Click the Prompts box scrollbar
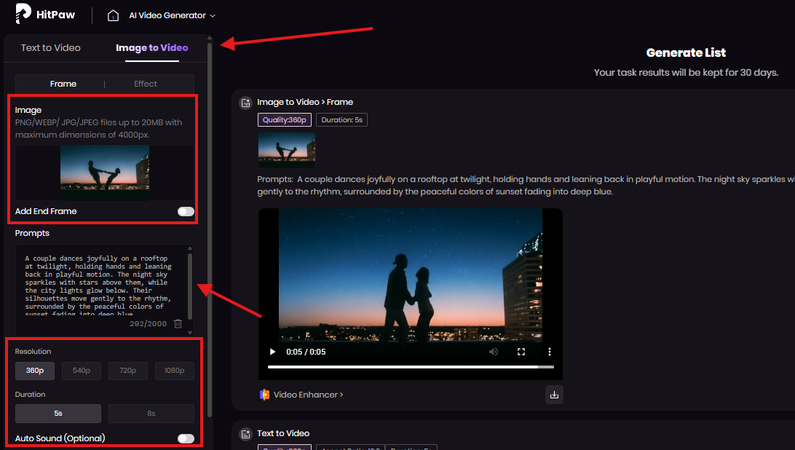Viewport: 795px width, 450px height. click(x=190, y=286)
